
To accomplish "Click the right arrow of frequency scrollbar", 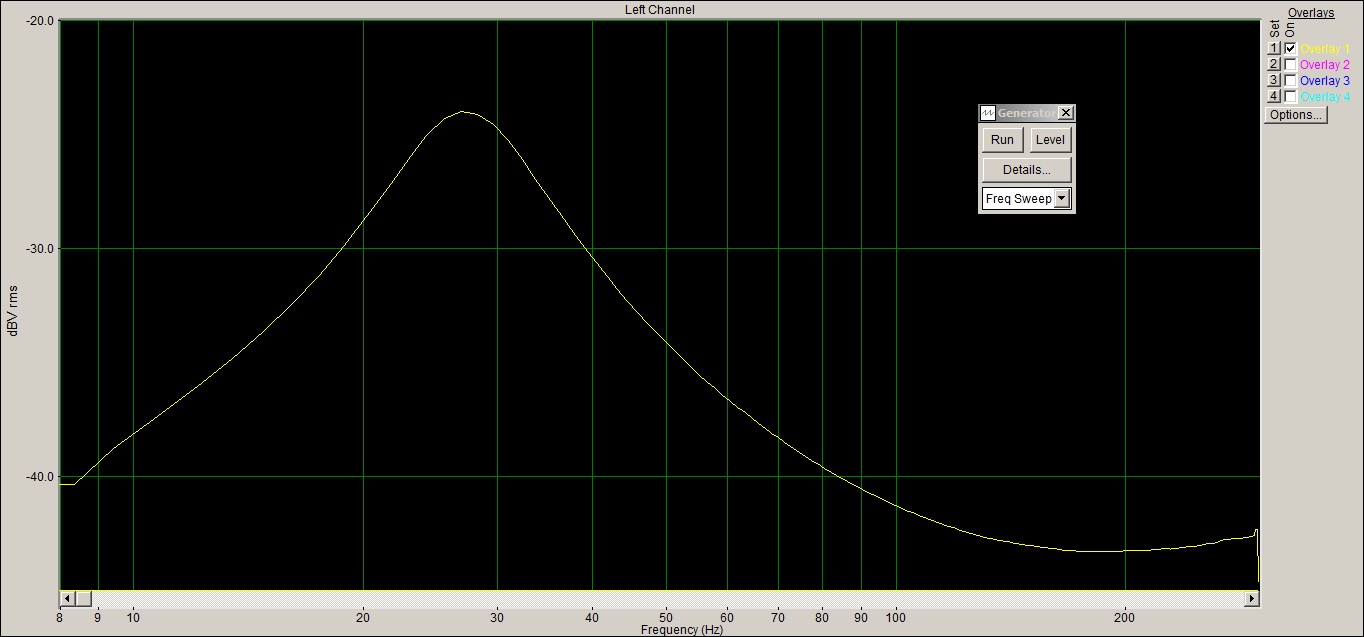I will coord(1251,598).
